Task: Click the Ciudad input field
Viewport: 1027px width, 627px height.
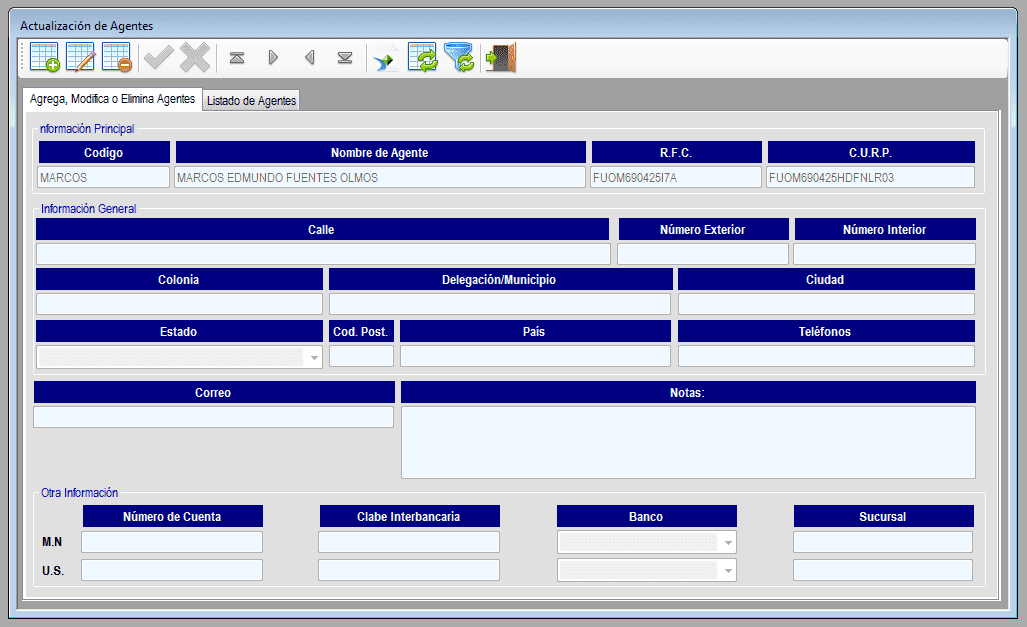Action: [826, 304]
